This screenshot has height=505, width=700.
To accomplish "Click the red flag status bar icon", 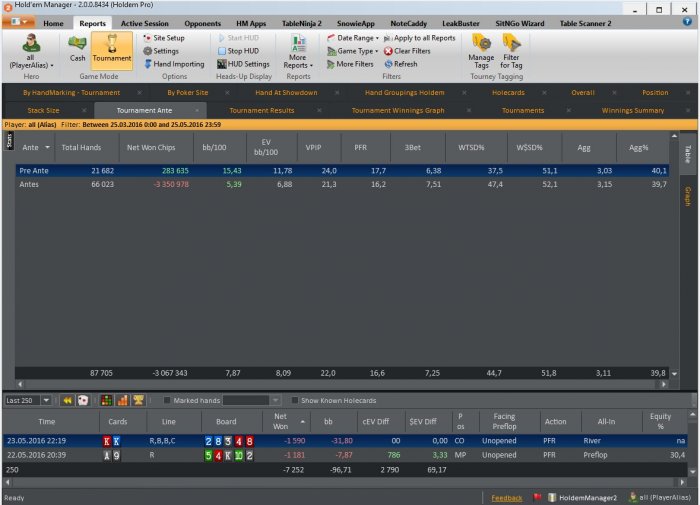I will coord(537,497).
